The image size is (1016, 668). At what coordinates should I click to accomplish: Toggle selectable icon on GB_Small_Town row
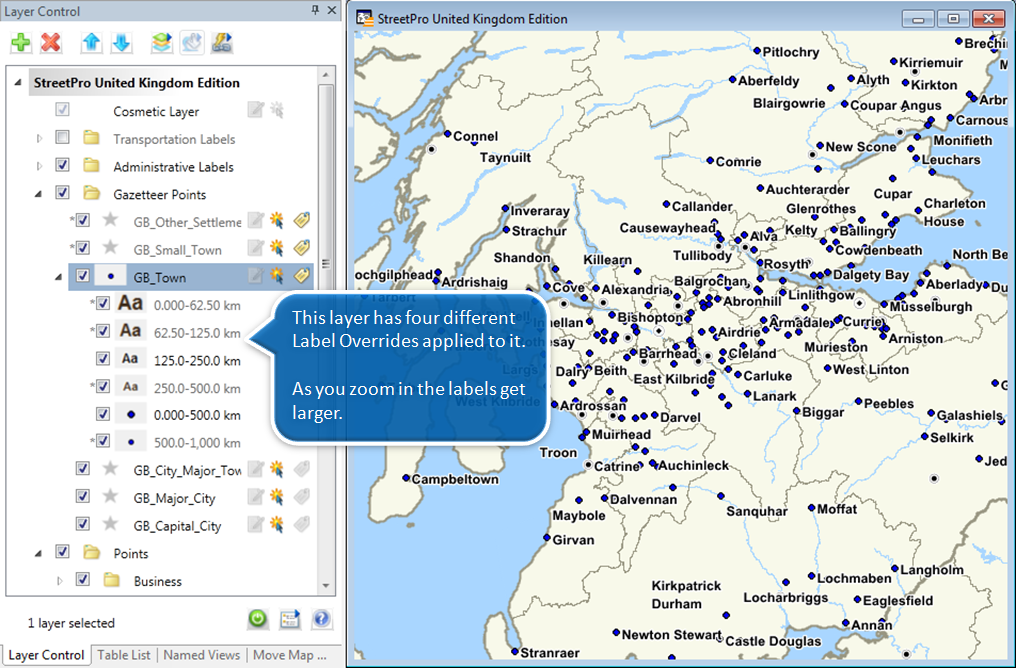277,249
